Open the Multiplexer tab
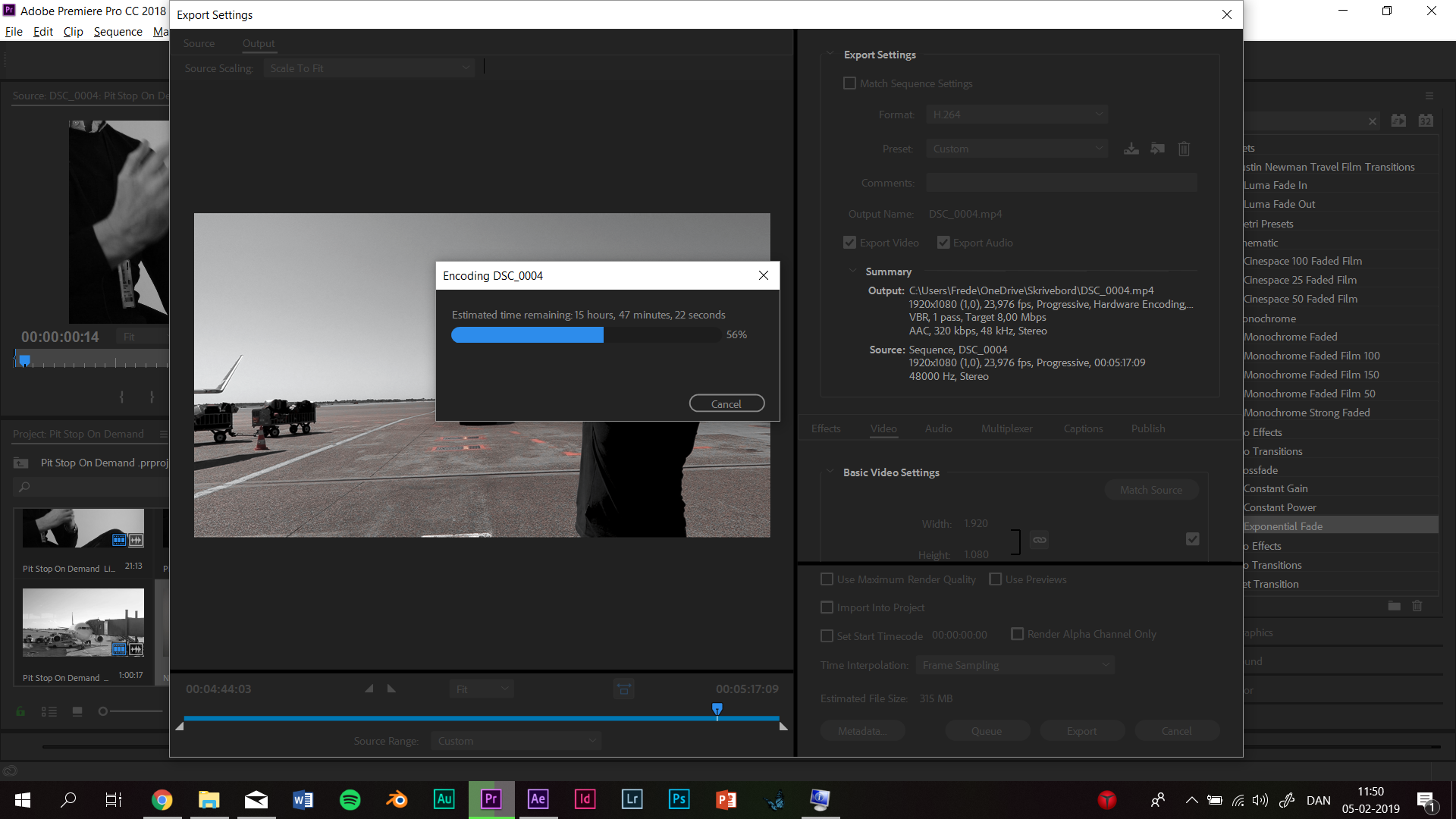1456x819 pixels. [x=1006, y=428]
